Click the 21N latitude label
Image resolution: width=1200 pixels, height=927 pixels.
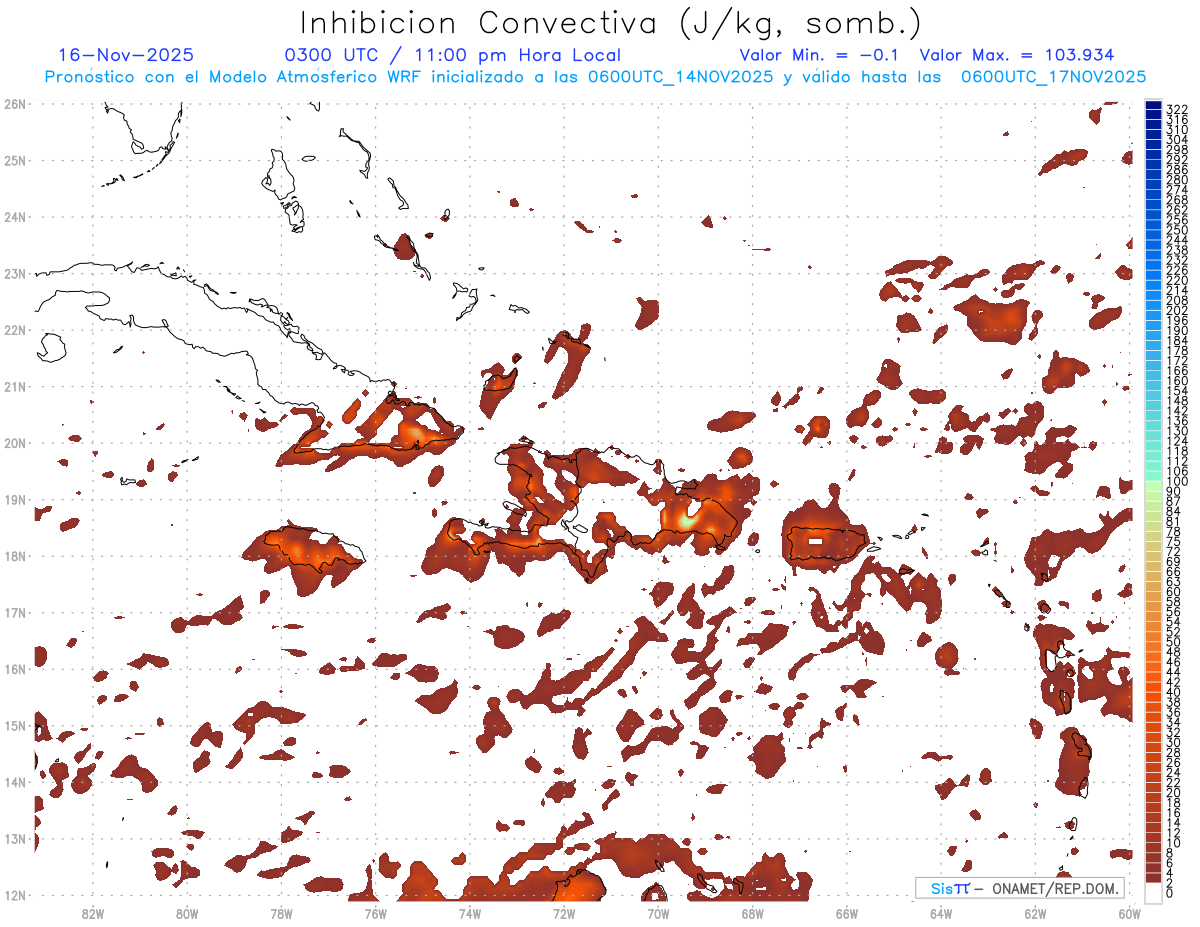pyautogui.click(x=15, y=386)
